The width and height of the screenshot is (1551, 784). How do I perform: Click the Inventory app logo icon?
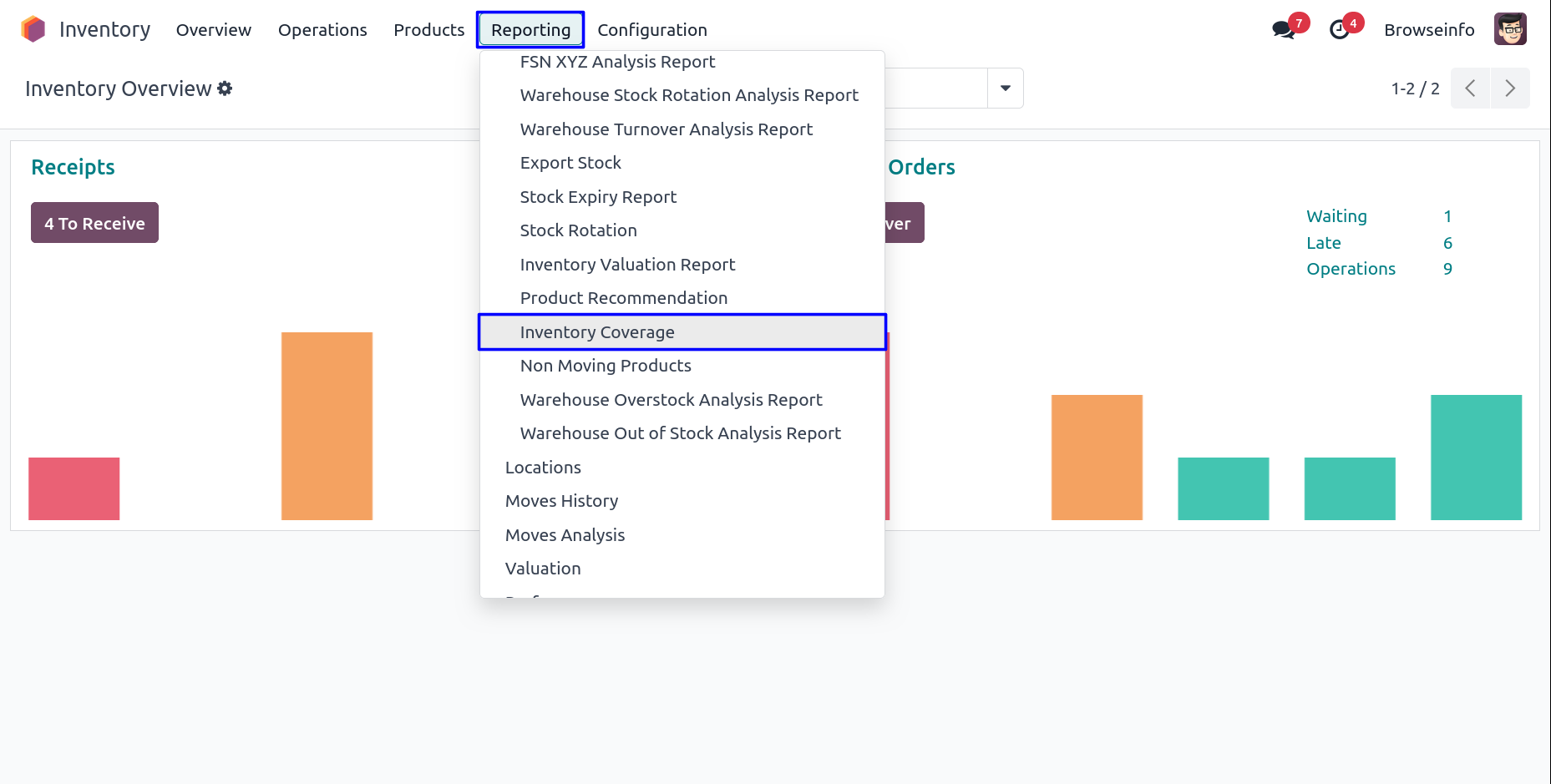point(33,29)
